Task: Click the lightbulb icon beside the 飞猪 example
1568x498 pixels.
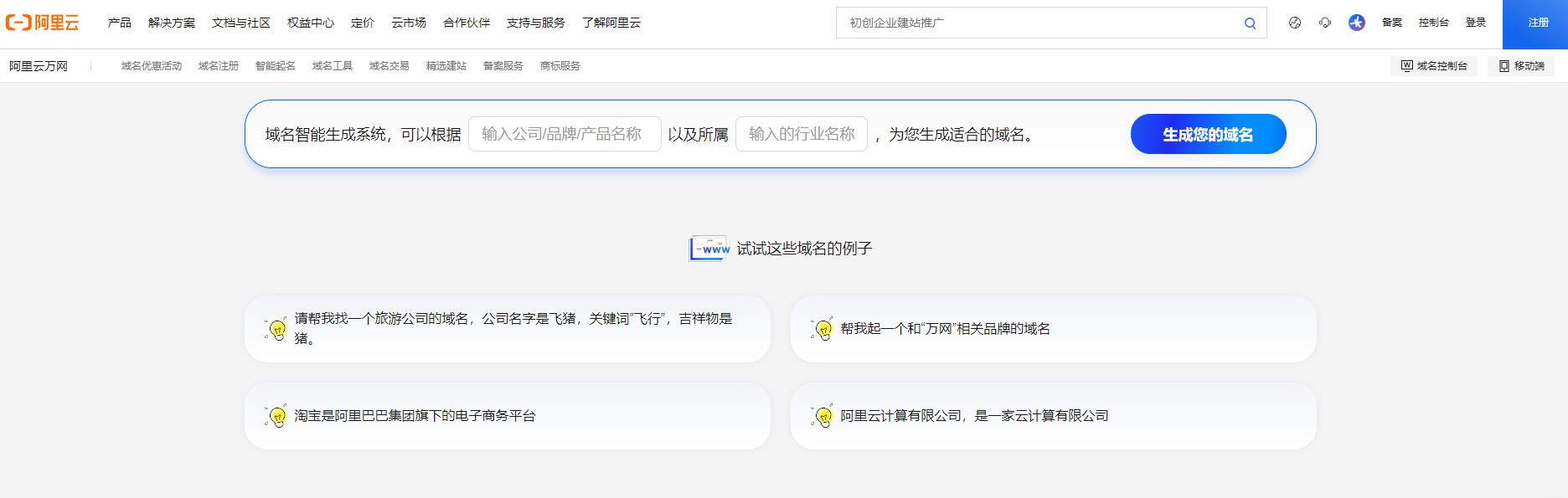Action: pos(276,329)
